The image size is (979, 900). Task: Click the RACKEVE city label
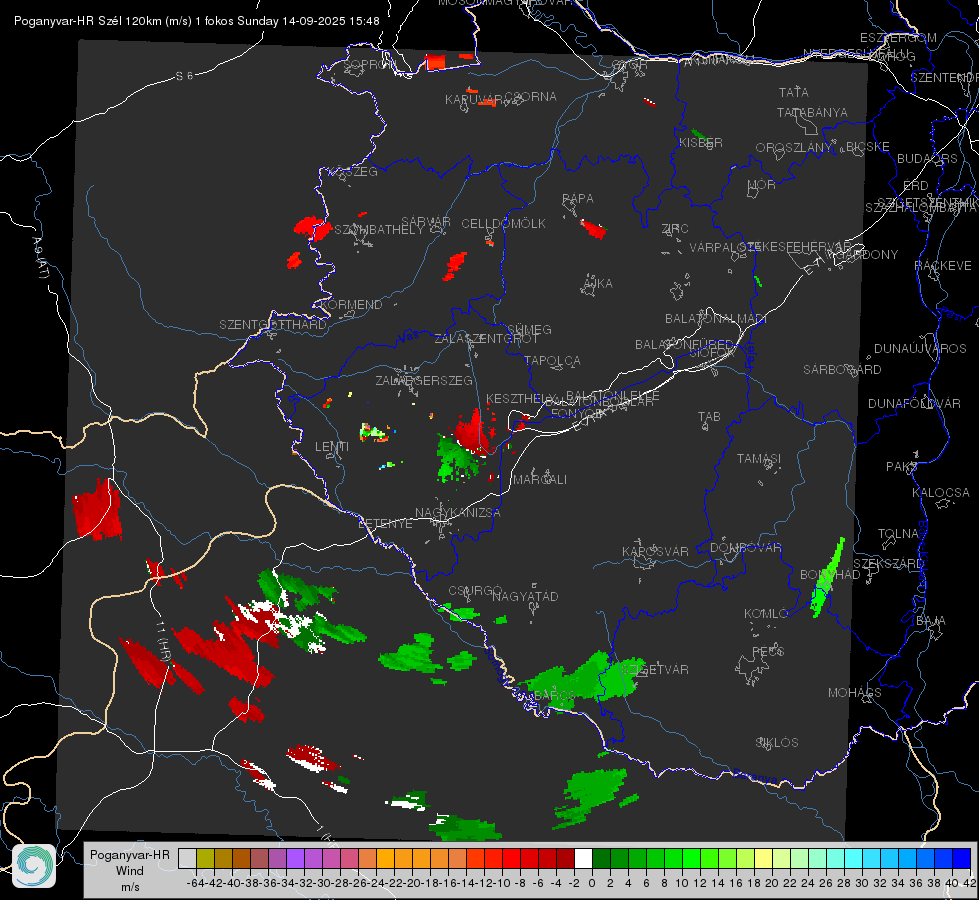click(x=942, y=265)
